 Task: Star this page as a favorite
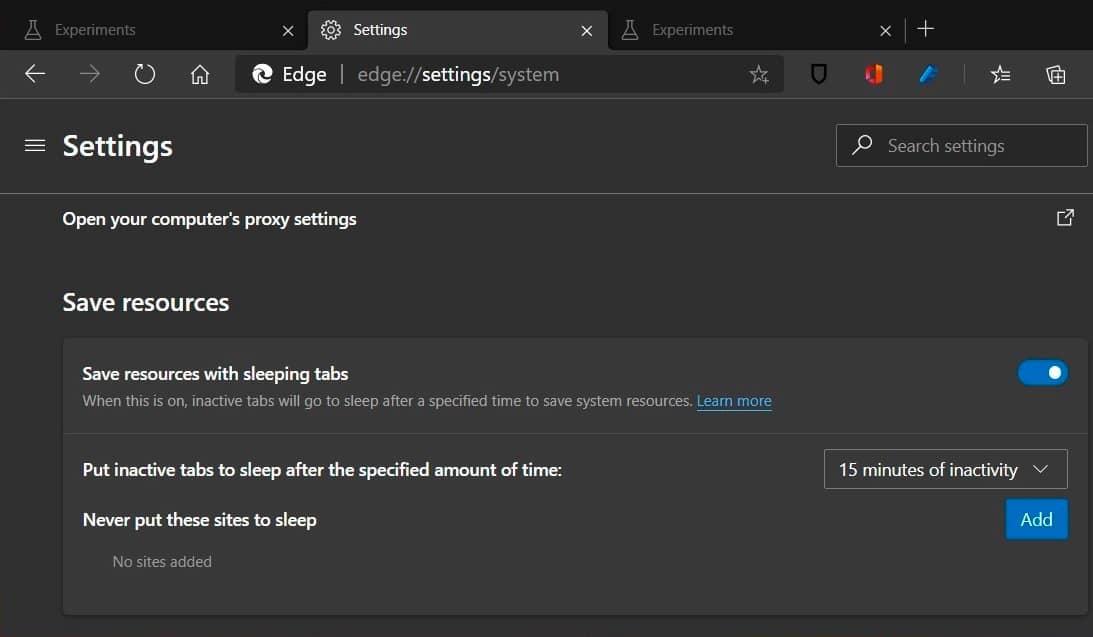(759, 74)
